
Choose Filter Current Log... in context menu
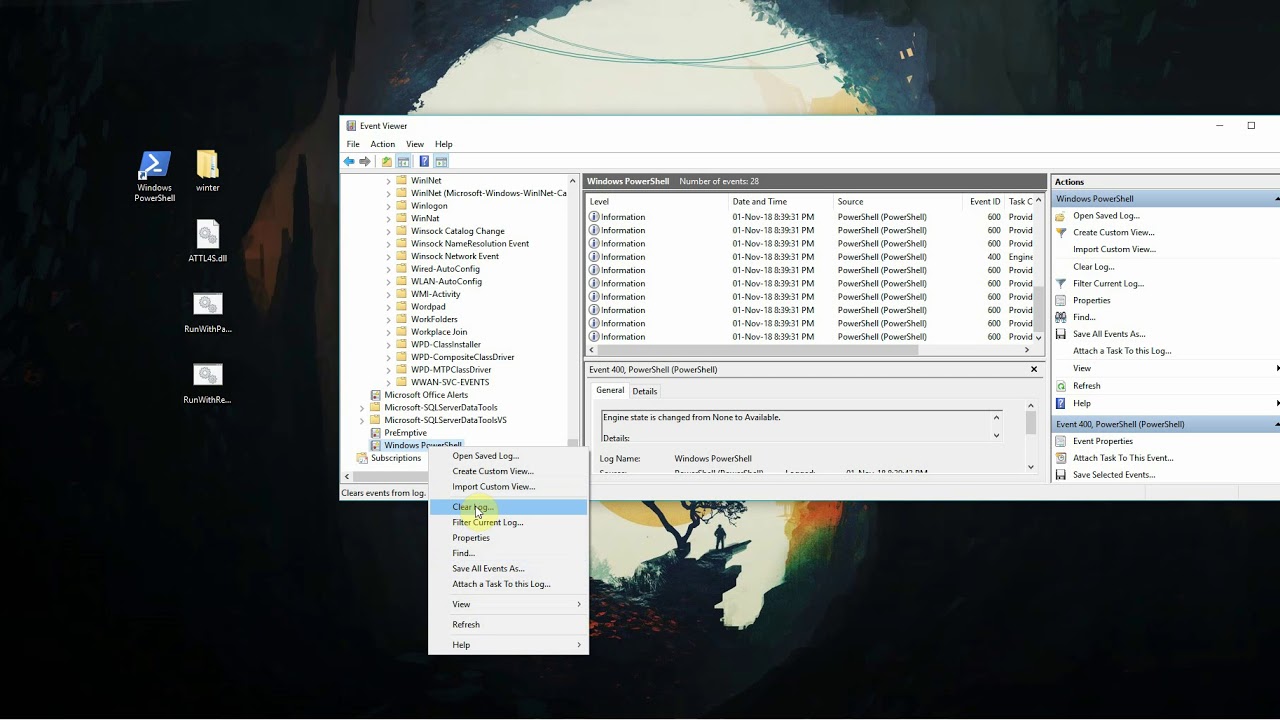pos(508,522)
